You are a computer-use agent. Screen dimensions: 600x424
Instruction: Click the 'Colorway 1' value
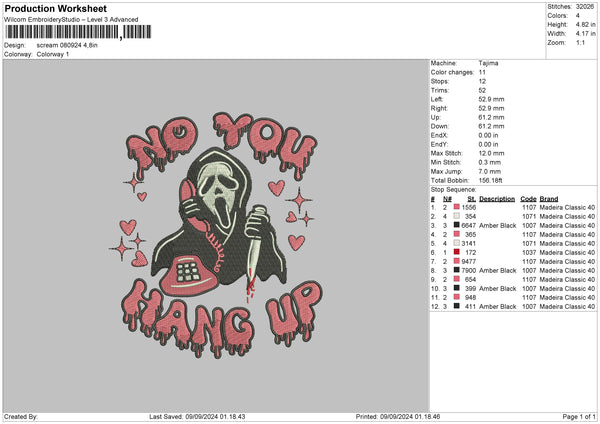[x=53, y=54]
